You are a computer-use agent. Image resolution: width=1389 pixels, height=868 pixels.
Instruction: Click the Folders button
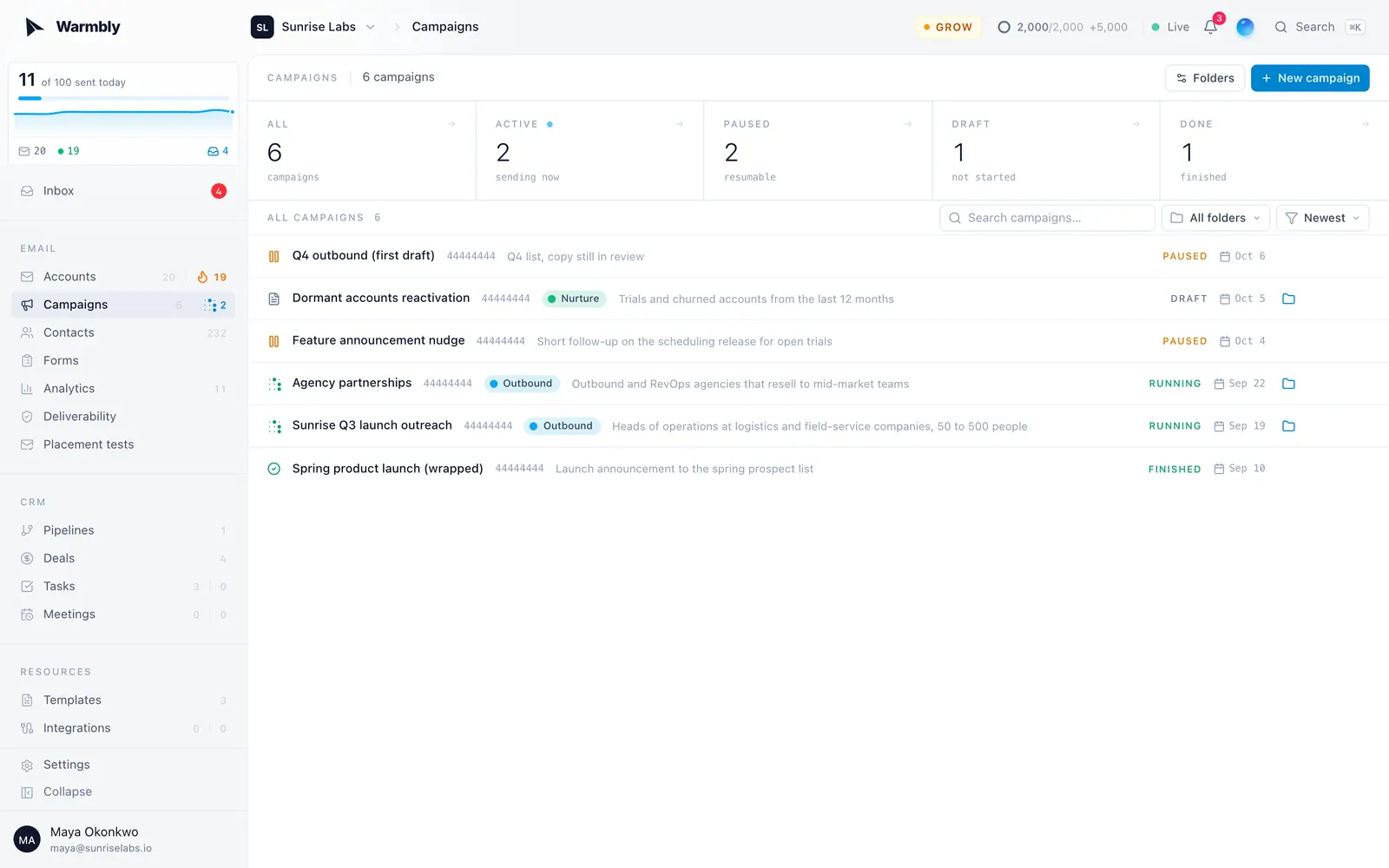[x=1205, y=78]
